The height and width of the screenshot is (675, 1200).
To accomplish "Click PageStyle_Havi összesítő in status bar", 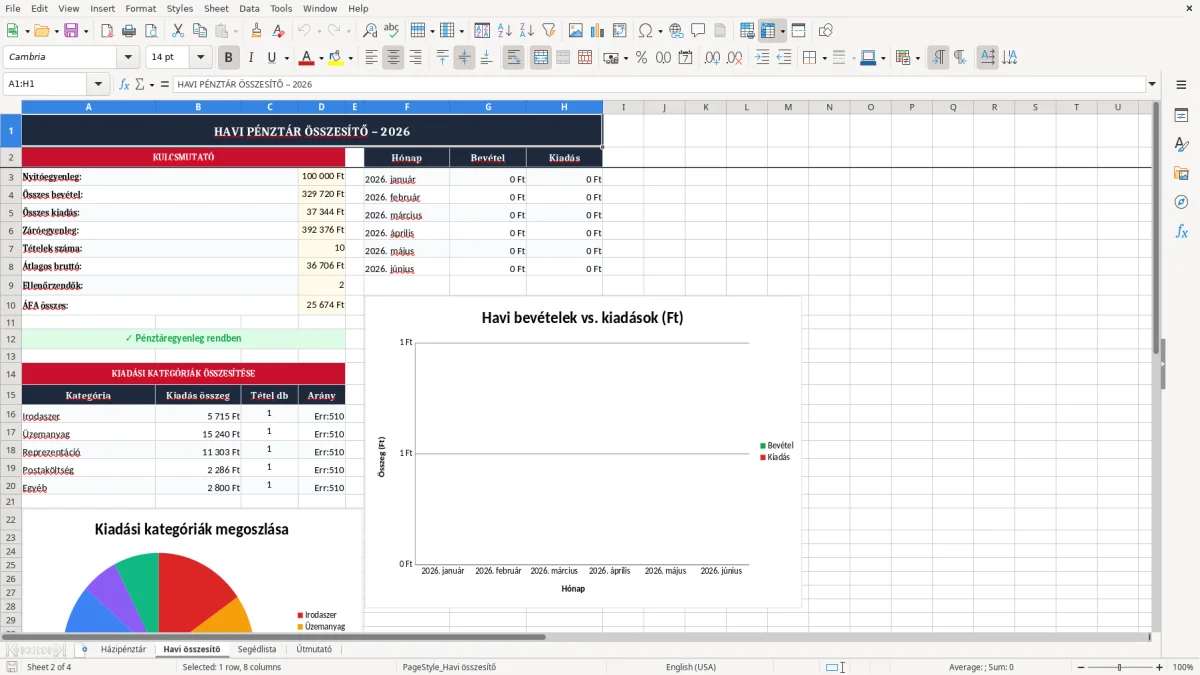I will point(449,667).
